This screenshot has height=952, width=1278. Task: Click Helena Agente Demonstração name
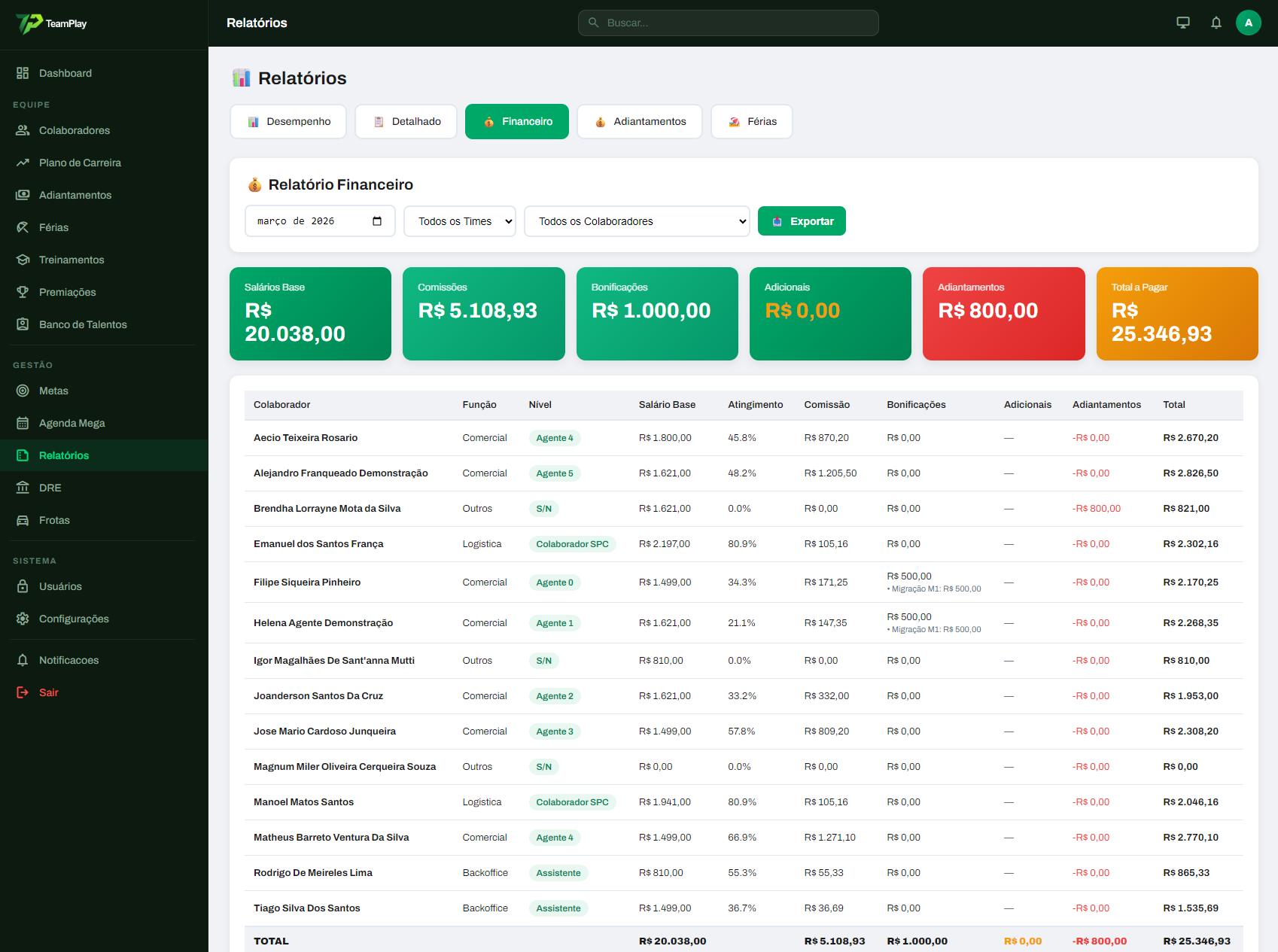(324, 623)
